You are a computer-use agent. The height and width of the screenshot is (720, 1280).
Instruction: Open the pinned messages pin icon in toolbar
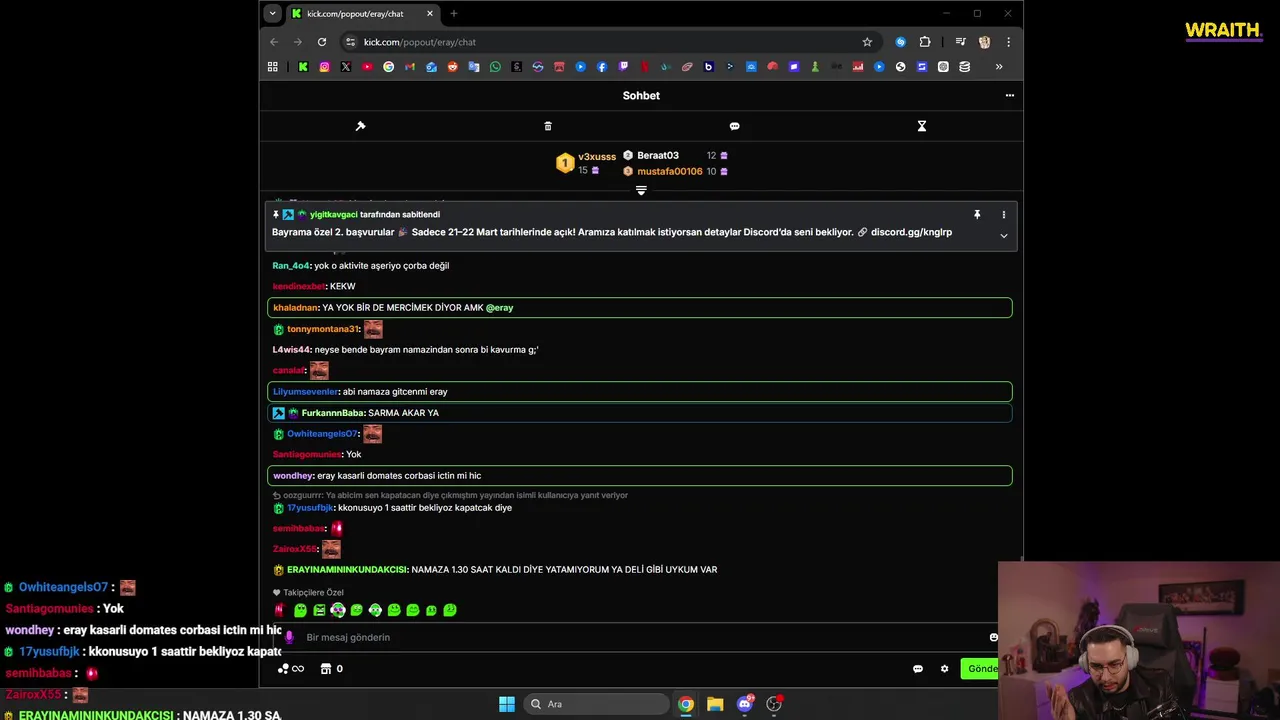(x=361, y=126)
